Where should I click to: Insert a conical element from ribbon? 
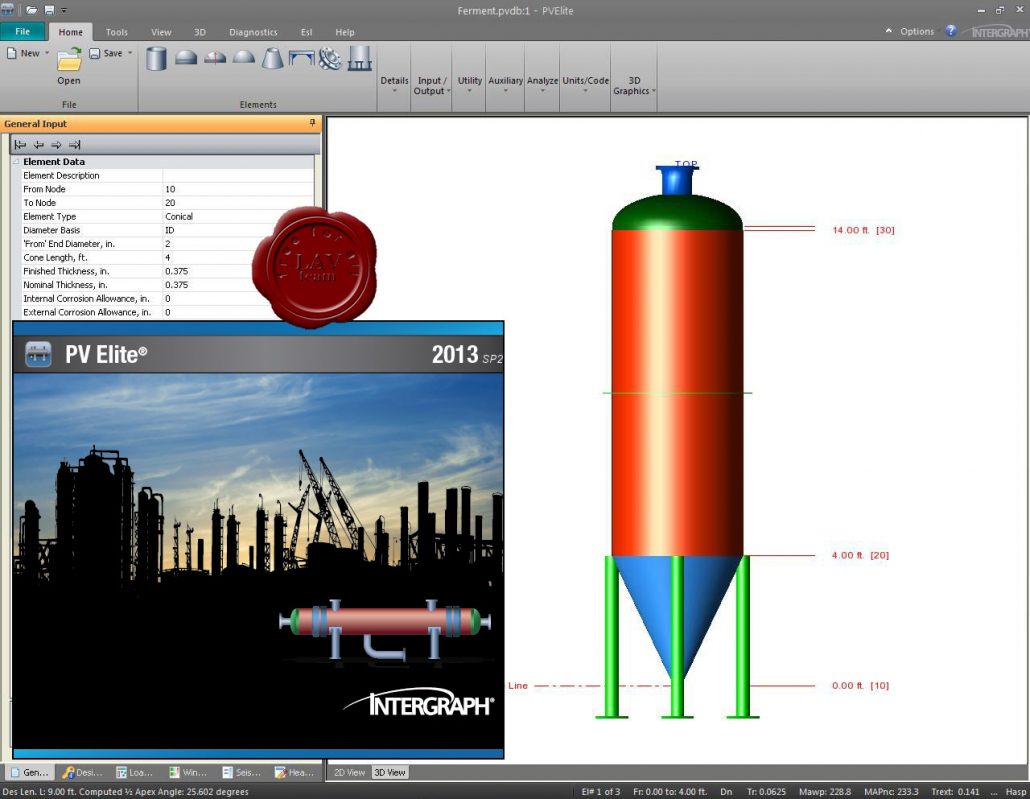pyautogui.click(x=272, y=59)
